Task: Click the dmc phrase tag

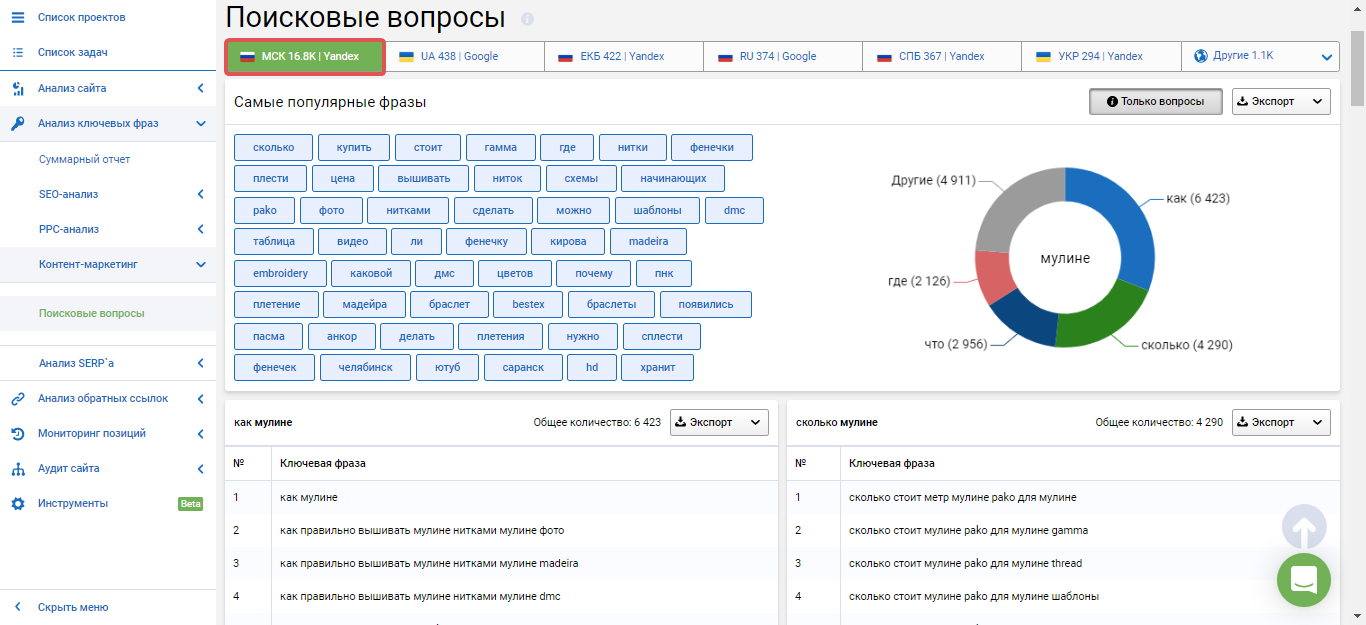Action: 735,211
